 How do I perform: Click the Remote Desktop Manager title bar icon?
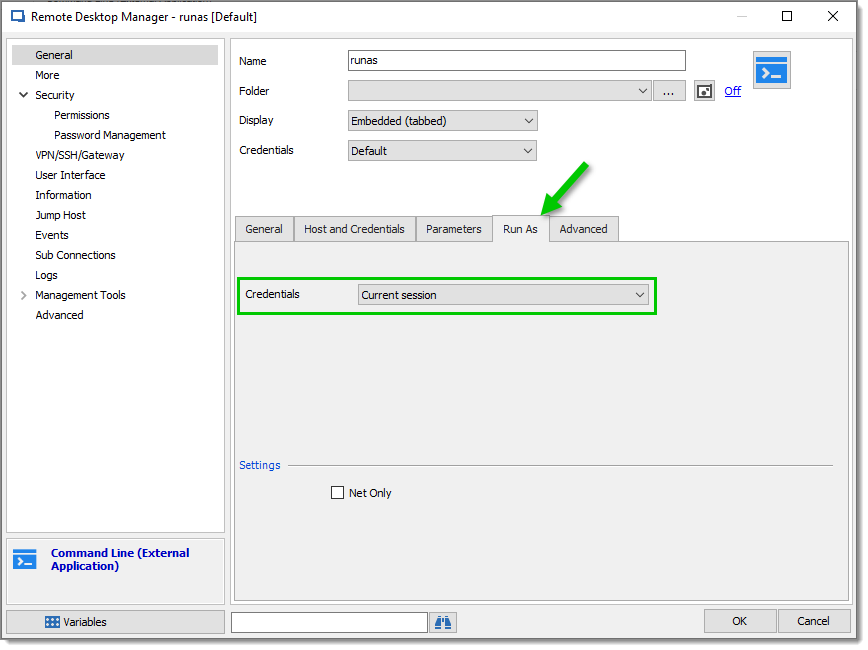point(18,17)
